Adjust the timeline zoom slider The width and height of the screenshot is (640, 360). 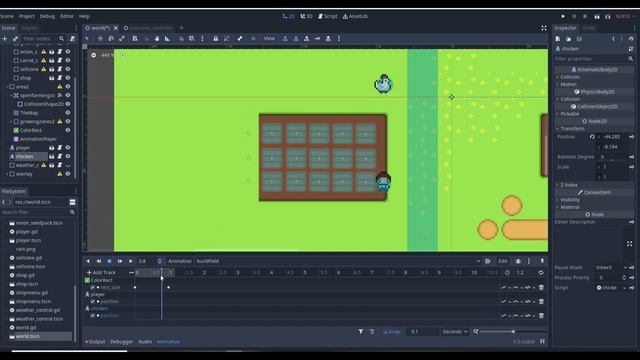tap(513, 331)
